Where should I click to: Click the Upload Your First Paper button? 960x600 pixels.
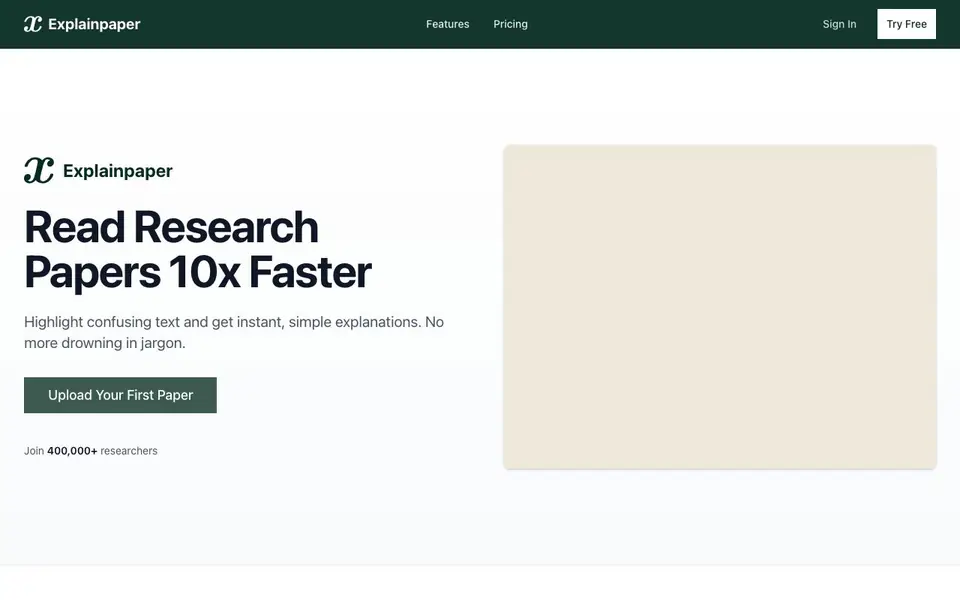point(120,395)
